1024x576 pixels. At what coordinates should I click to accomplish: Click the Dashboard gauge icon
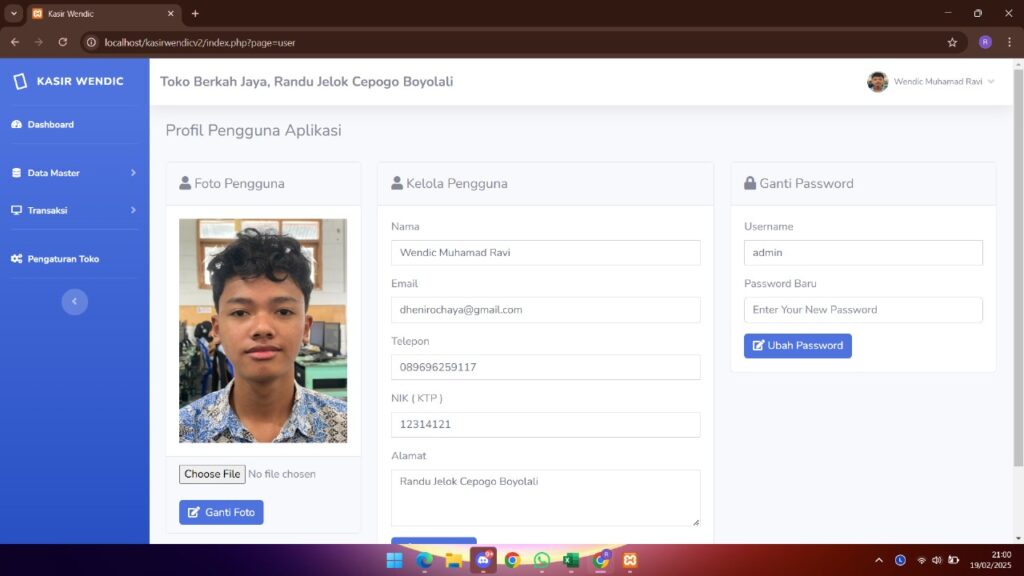coord(16,124)
